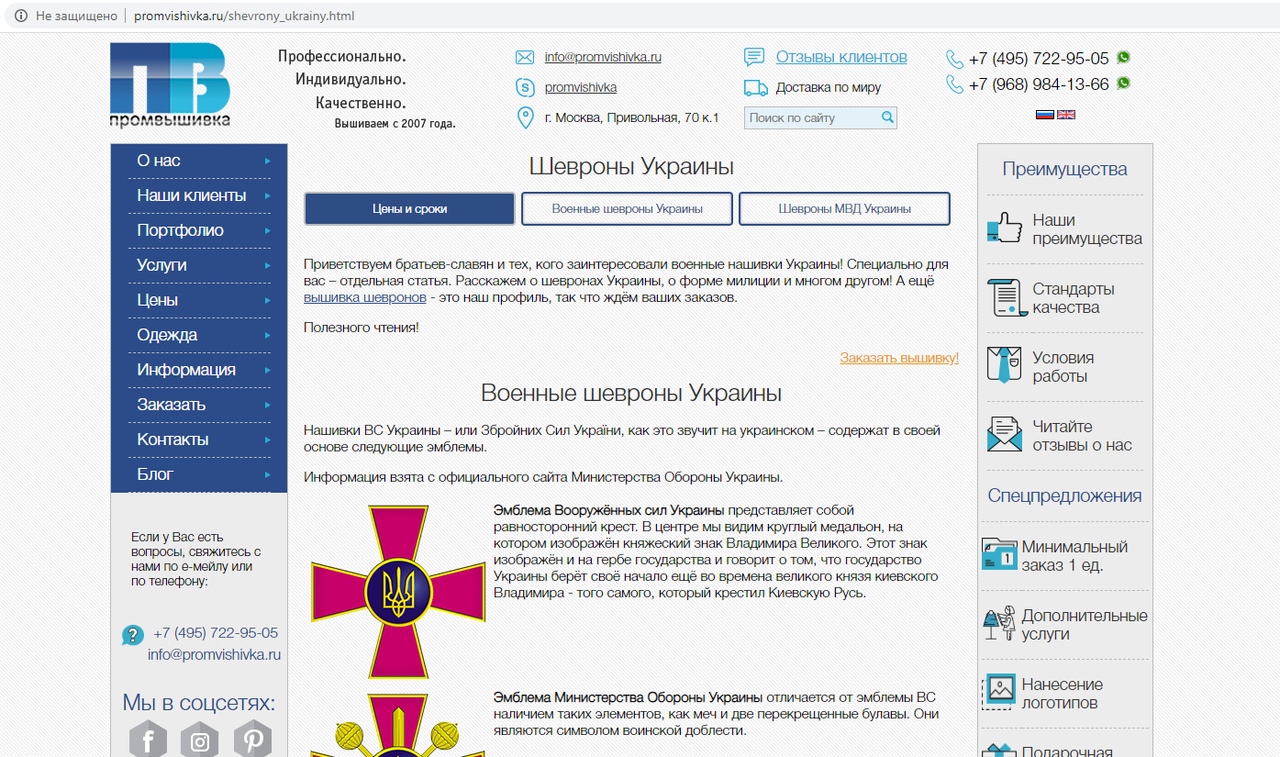Click Спецпредложения heading
The height and width of the screenshot is (757, 1280).
click(1064, 496)
